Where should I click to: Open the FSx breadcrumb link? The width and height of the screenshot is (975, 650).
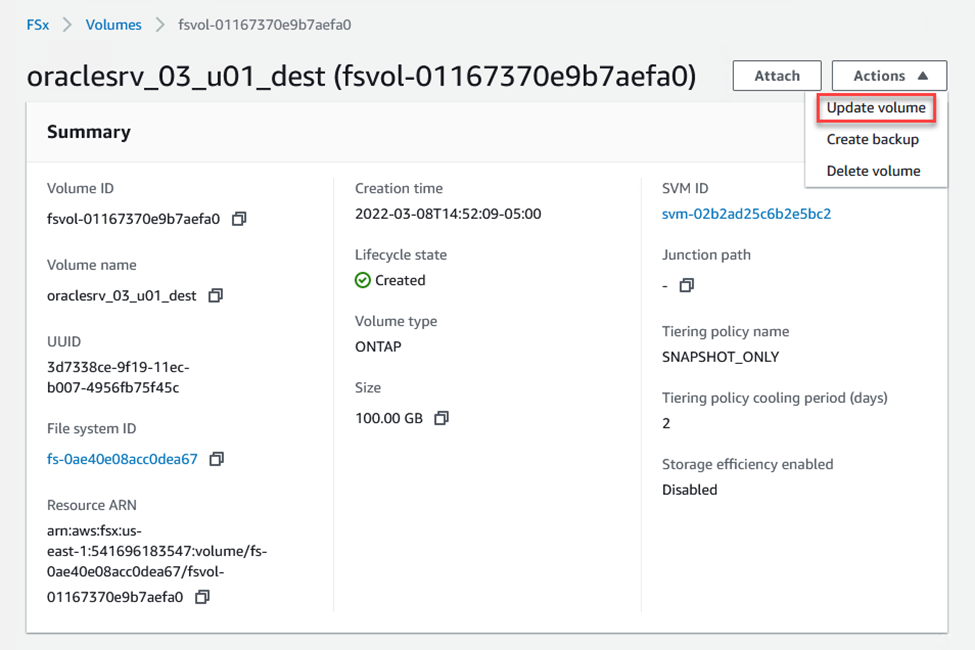click(38, 24)
